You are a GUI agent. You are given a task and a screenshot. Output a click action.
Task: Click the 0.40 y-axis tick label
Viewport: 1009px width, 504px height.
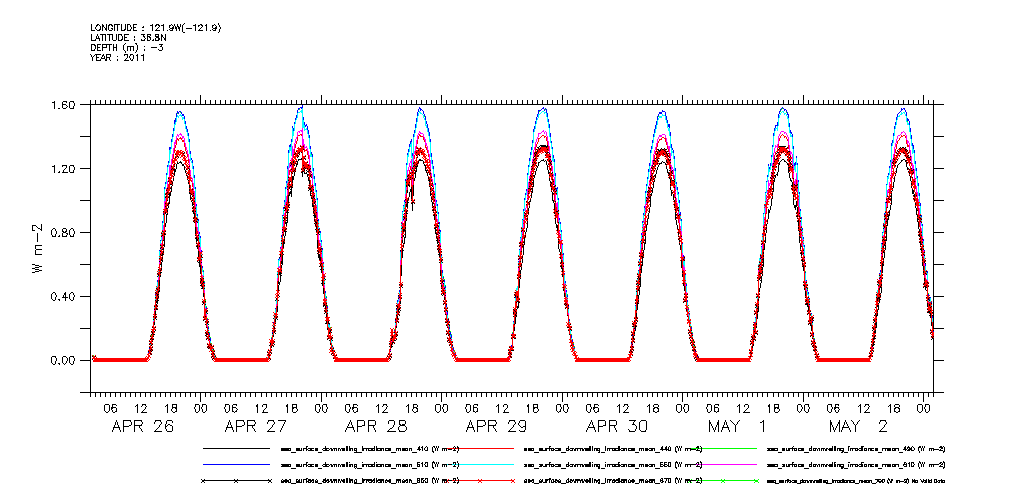click(x=64, y=297)
